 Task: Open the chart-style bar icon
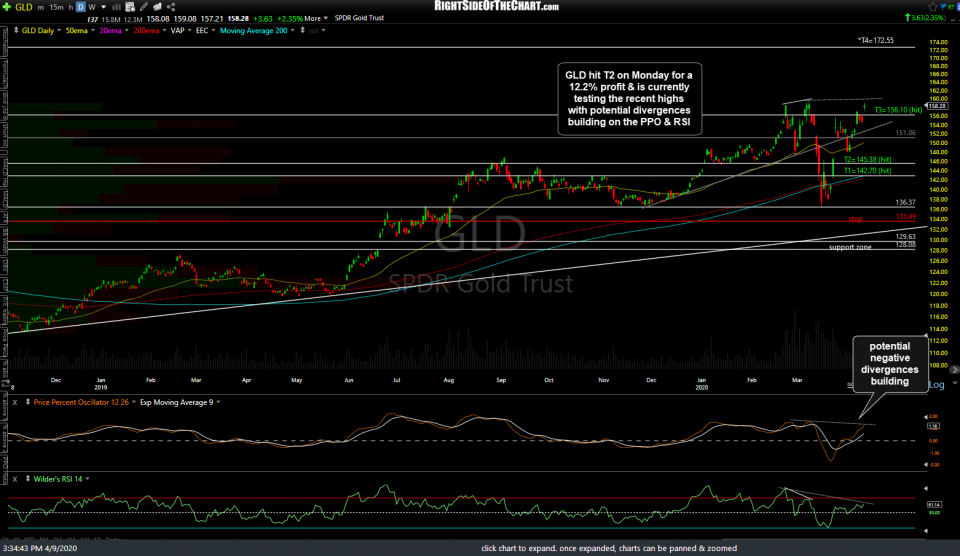[116, 7]
